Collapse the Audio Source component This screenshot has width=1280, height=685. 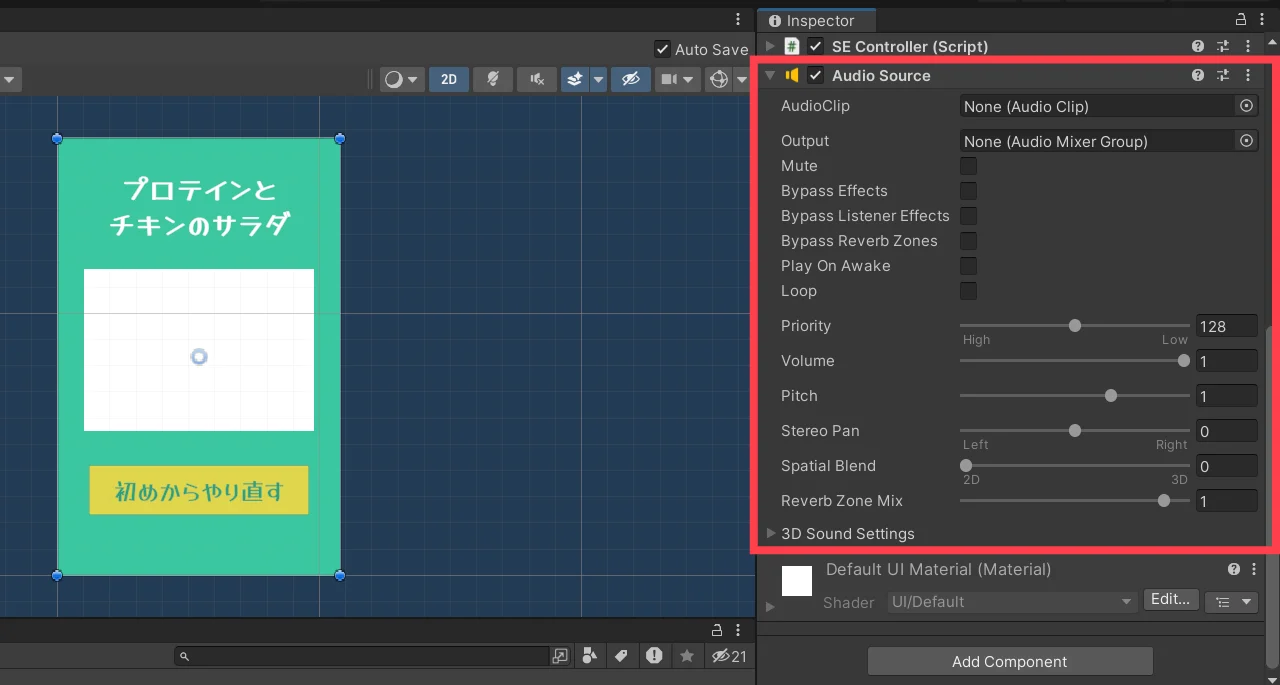point(770,75)
